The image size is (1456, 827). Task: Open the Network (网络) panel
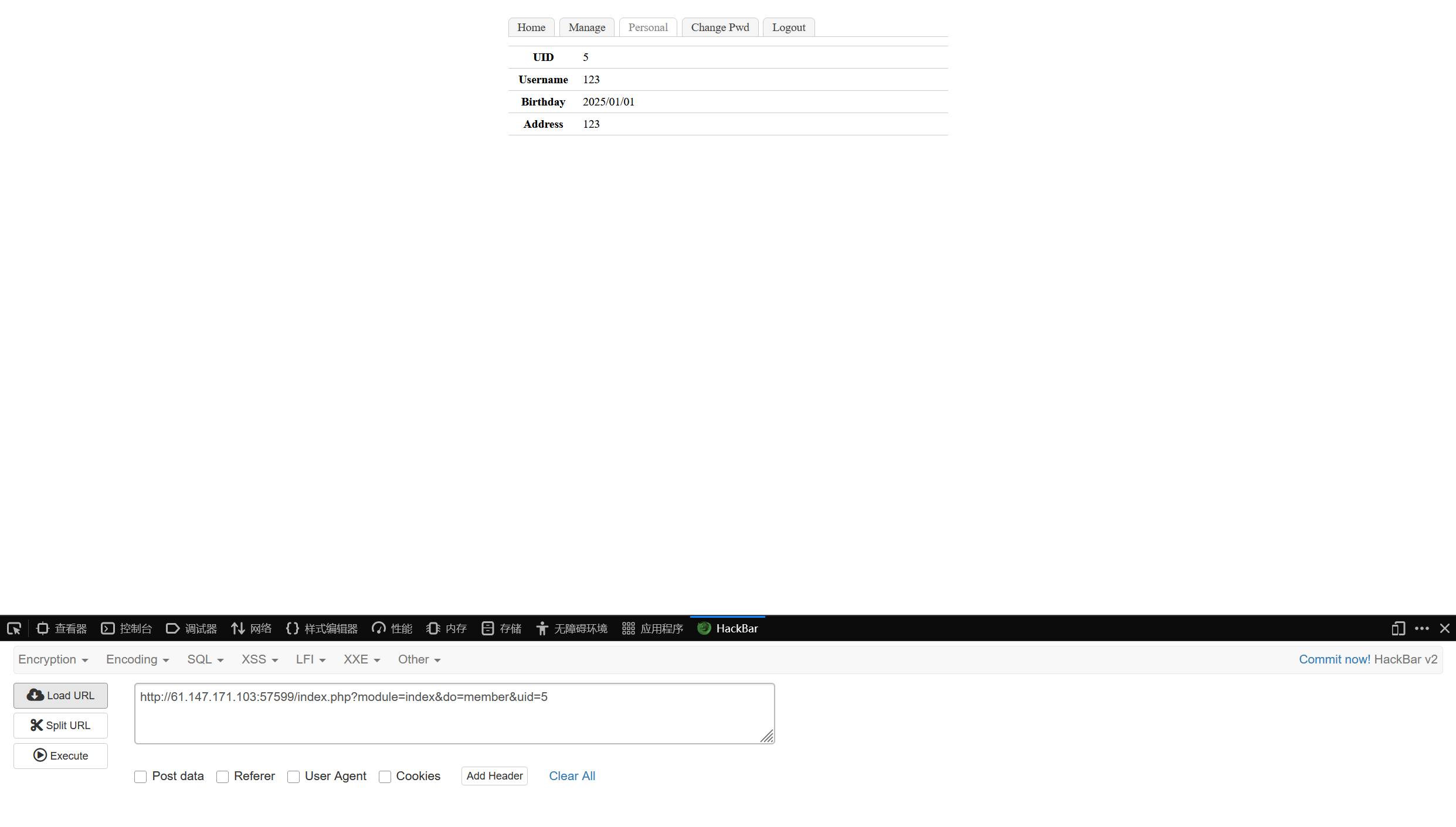[x=252, y=628]
